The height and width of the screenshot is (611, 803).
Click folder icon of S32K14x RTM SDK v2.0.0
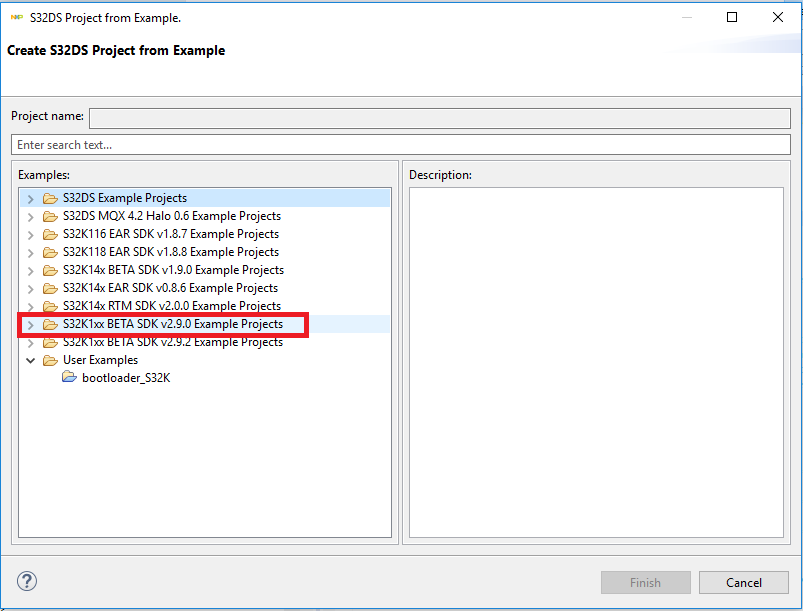pos(50,306)
